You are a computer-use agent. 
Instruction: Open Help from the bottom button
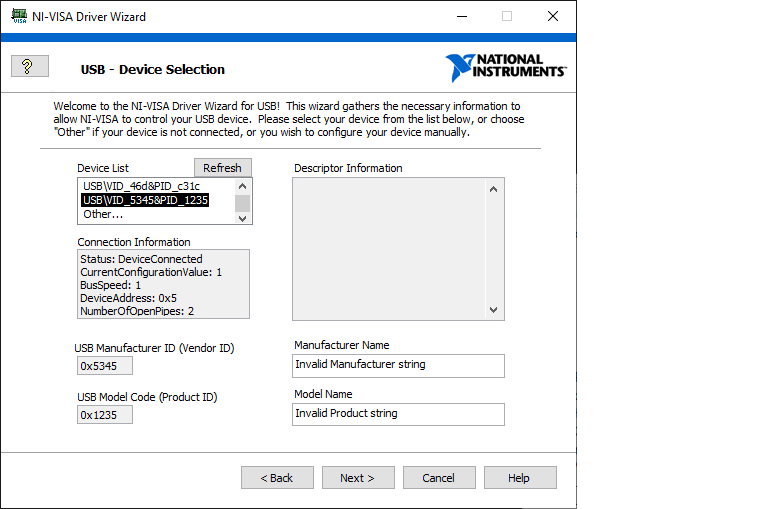[520, 478]
